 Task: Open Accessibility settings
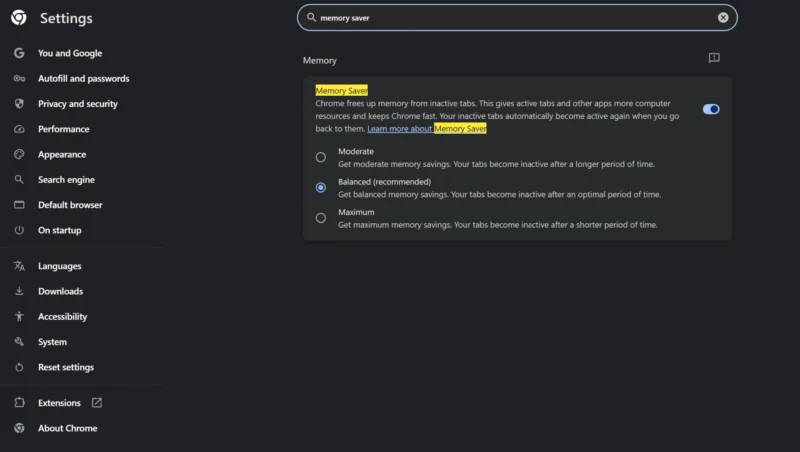(x=62, y=316)
